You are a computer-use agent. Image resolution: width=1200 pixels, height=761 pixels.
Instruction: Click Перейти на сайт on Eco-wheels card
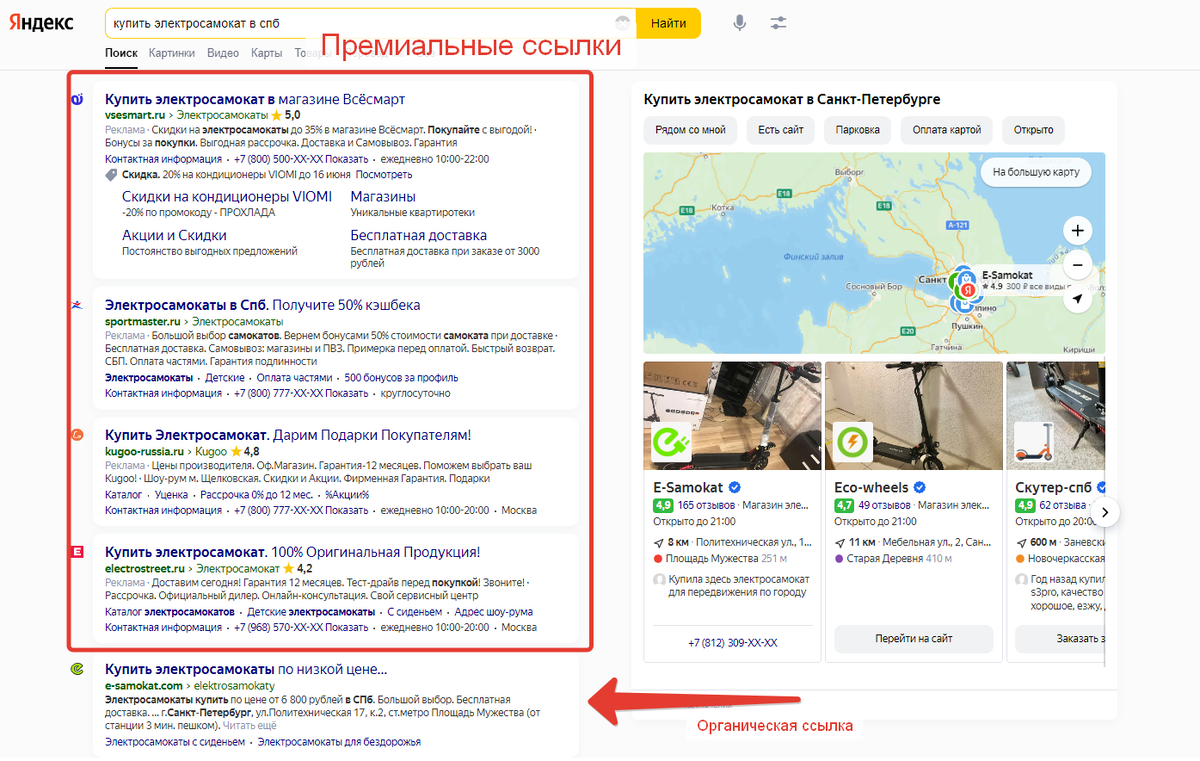[x=913, y=639]
